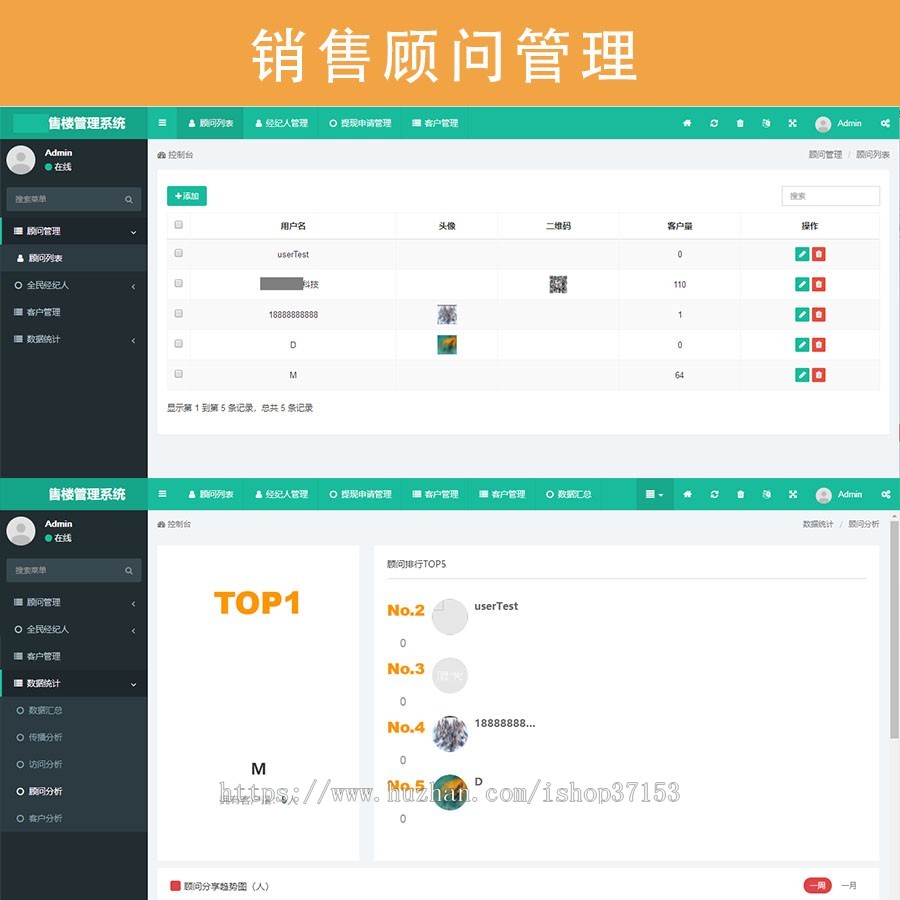Click the refresh icon in the navbar
The height and width of the screenshot is (900, 900).
713,122
